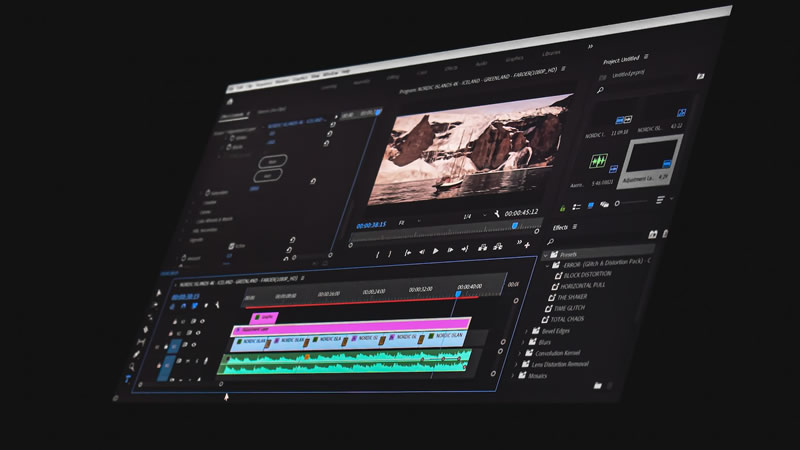Screen dimensions: 800x450
Task: Expand the Lens Distortion Removal folder
Action: tap(516, 364)
